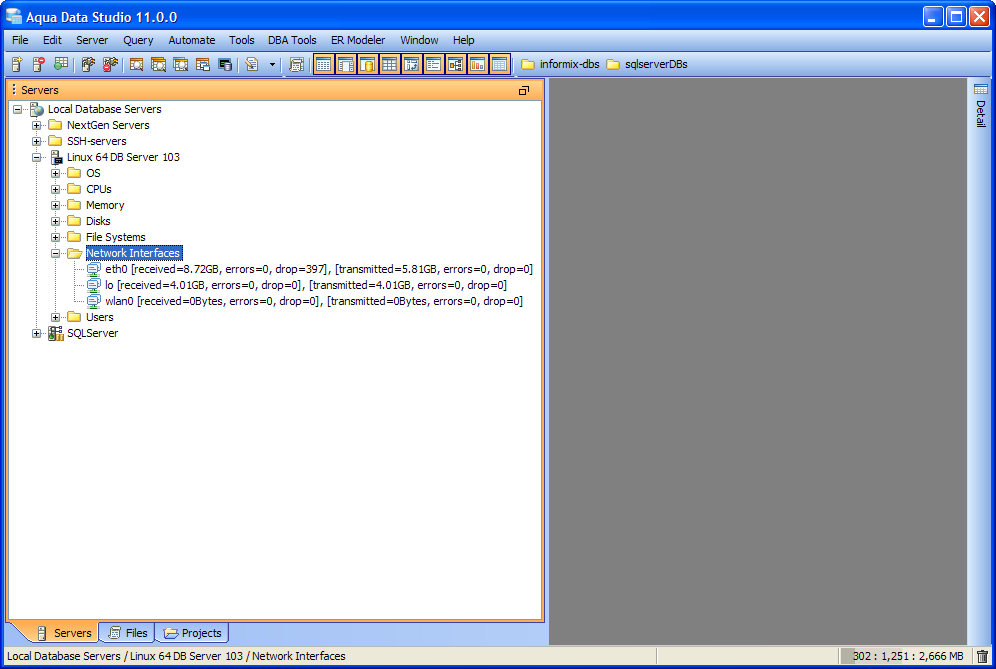This screenshot has width=996, height=669.
Task: Click the Detail panel icon on right sidebar
Action: tap(981, 89)
